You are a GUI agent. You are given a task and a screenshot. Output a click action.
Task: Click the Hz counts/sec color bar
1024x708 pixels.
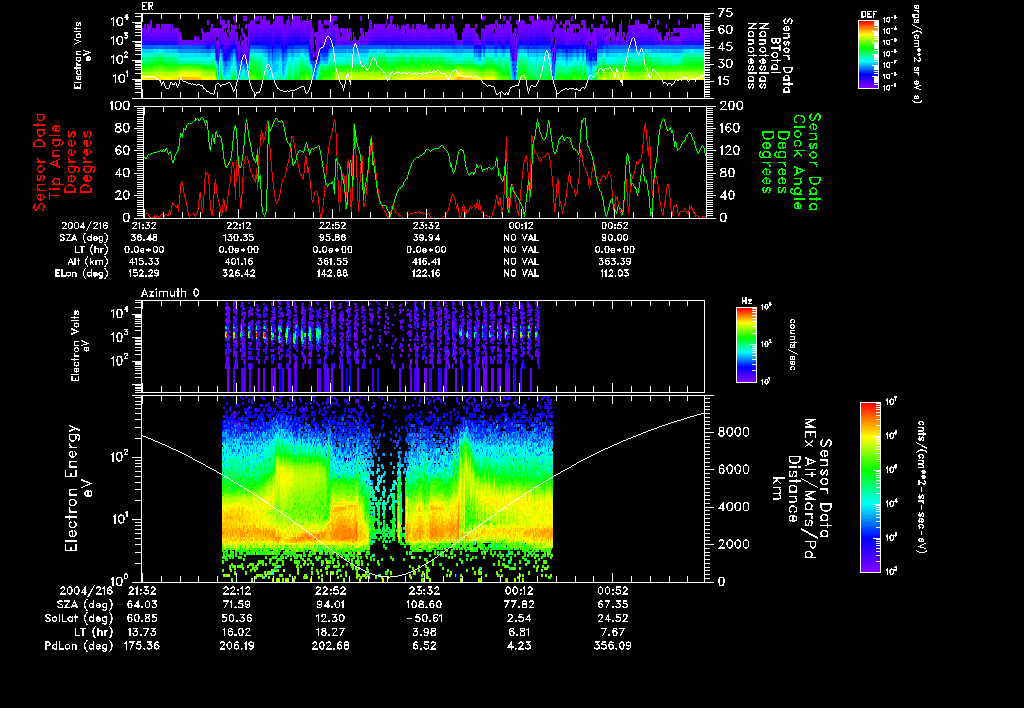(746, 344)
